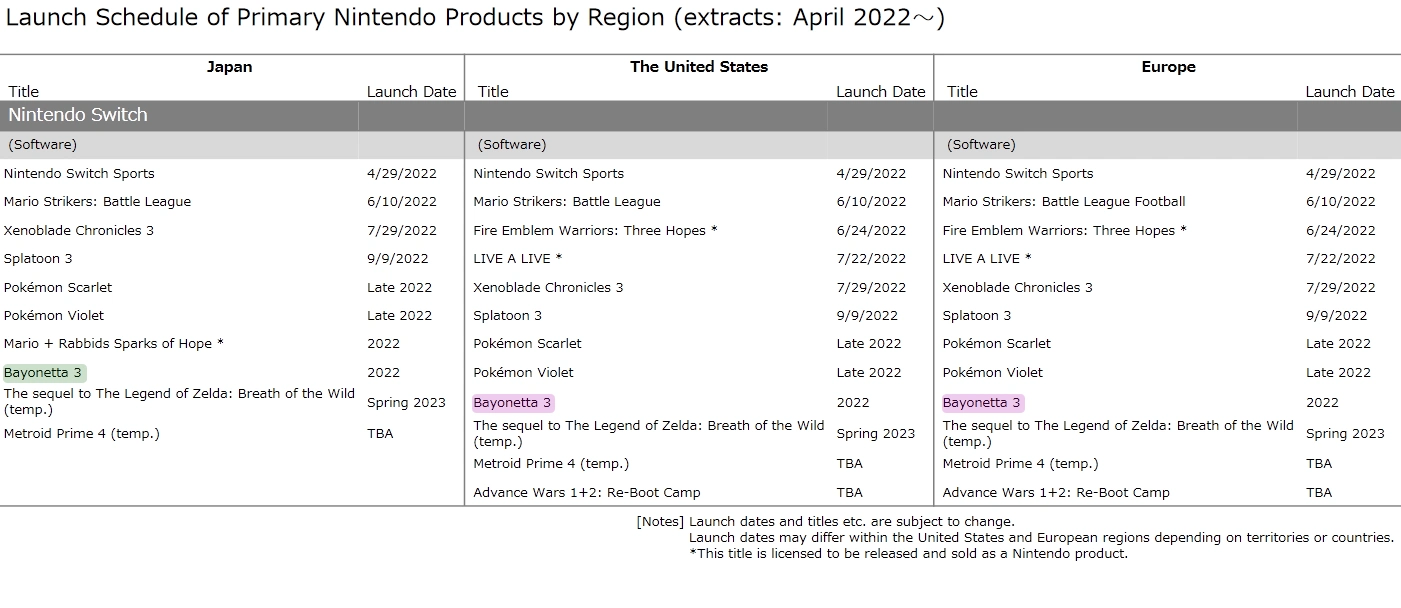Click the green-highlighted Bayonetta 3 in Japan column
This screenshot has height=608, width=1401.
(43, 373)
